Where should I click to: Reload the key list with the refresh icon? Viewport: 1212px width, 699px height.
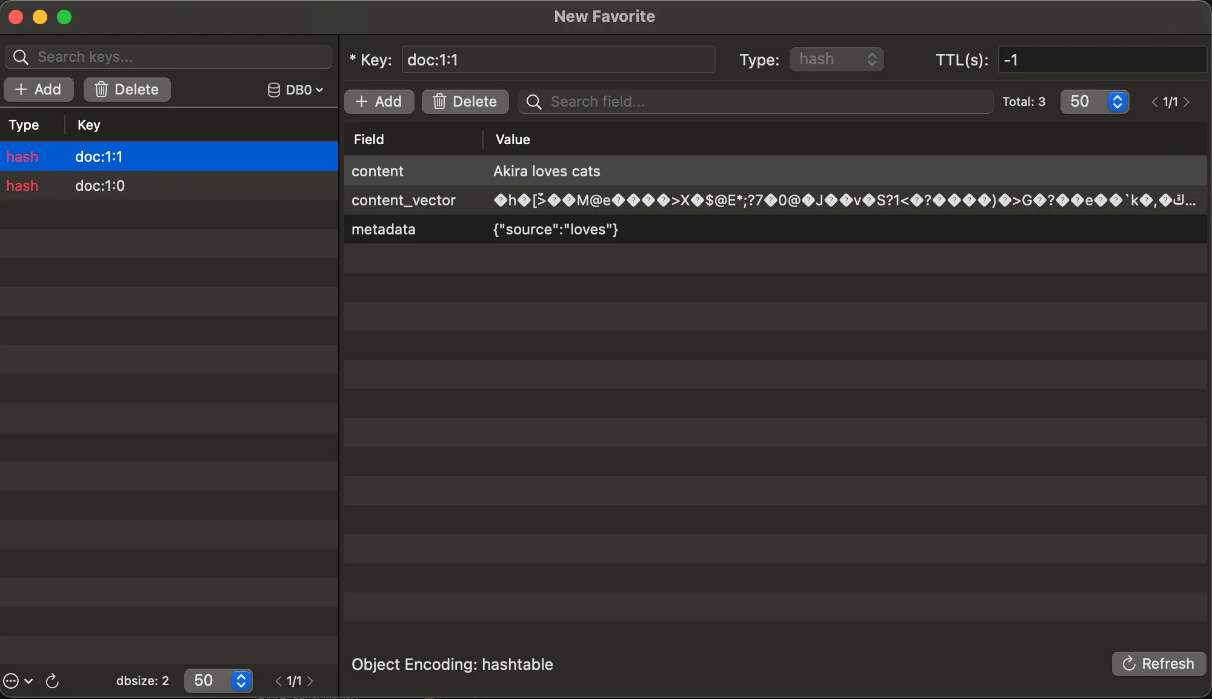click(x=53, y=680)
